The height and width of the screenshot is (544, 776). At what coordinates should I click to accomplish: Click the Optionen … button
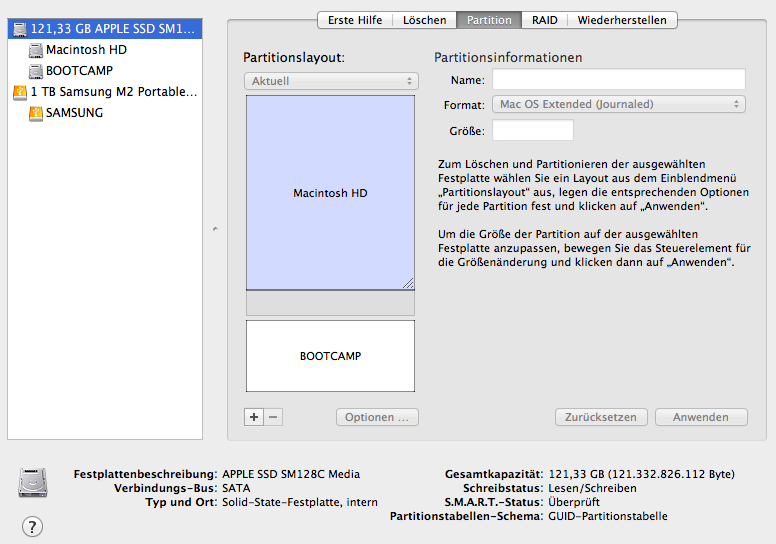click(x=377, y=417)
